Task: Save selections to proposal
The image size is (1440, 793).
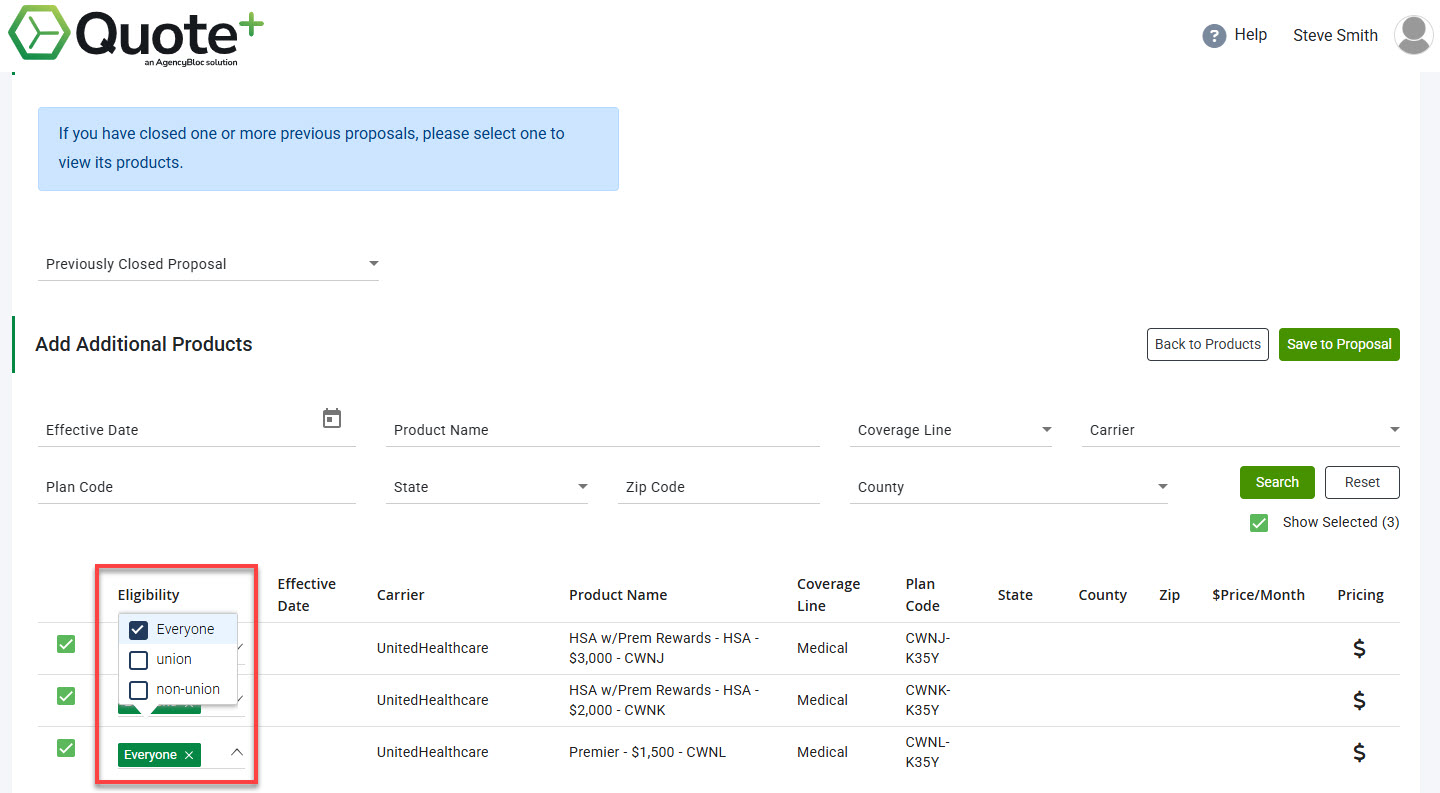Action: coord(1339,344)
